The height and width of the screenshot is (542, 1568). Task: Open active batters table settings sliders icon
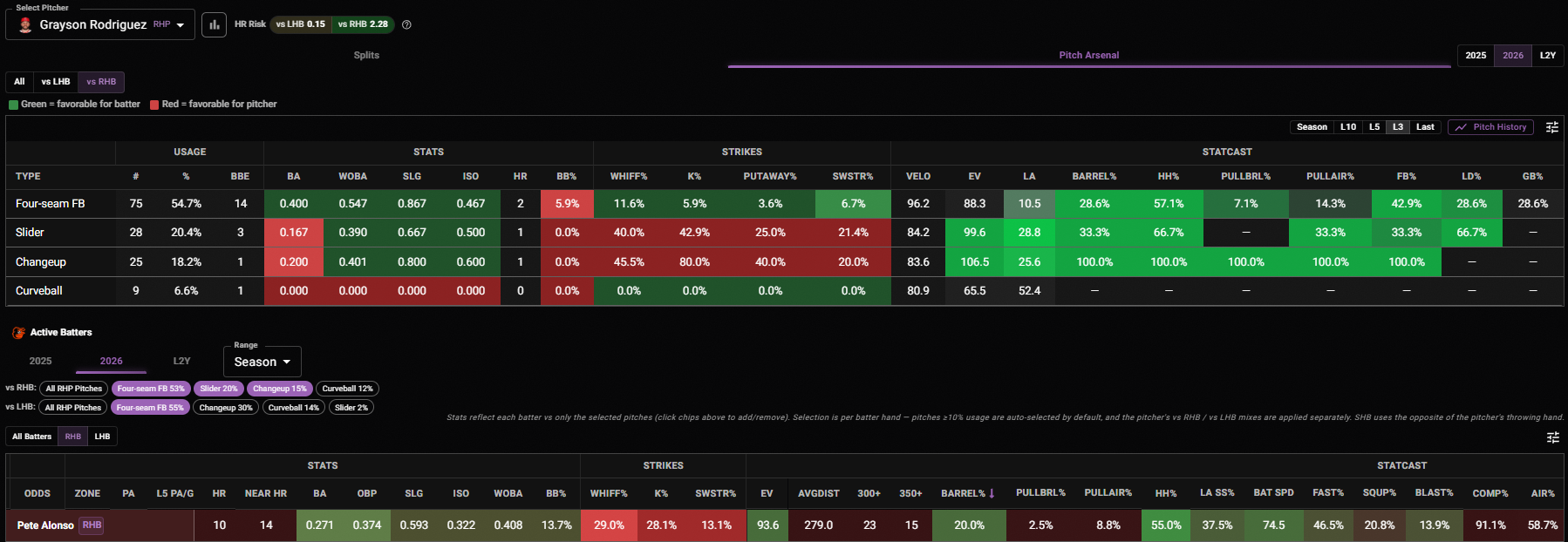pyautogui.click(x=1552, y=437)
